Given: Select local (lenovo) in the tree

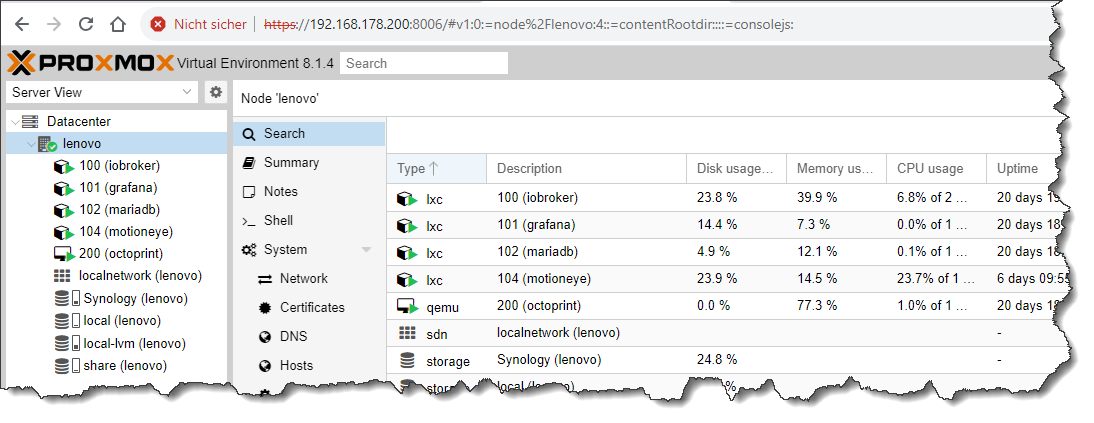Looking at the screenshot, I should point(122,321).
